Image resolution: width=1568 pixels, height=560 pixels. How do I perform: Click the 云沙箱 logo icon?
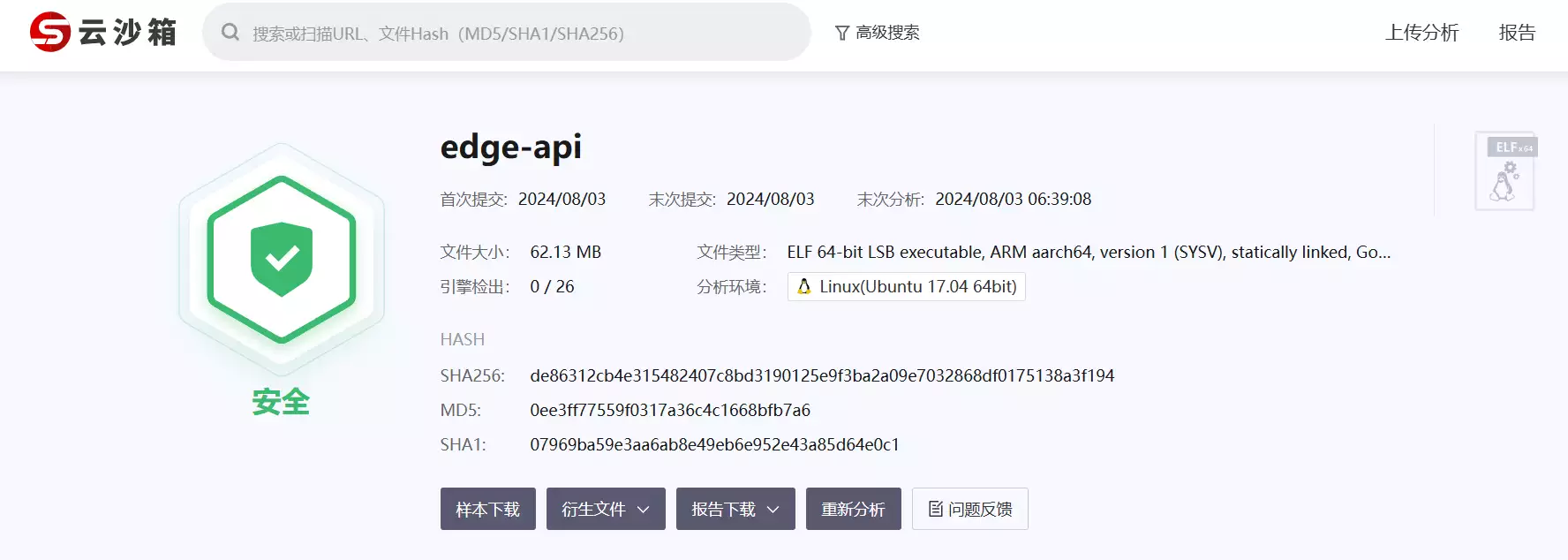50,33
